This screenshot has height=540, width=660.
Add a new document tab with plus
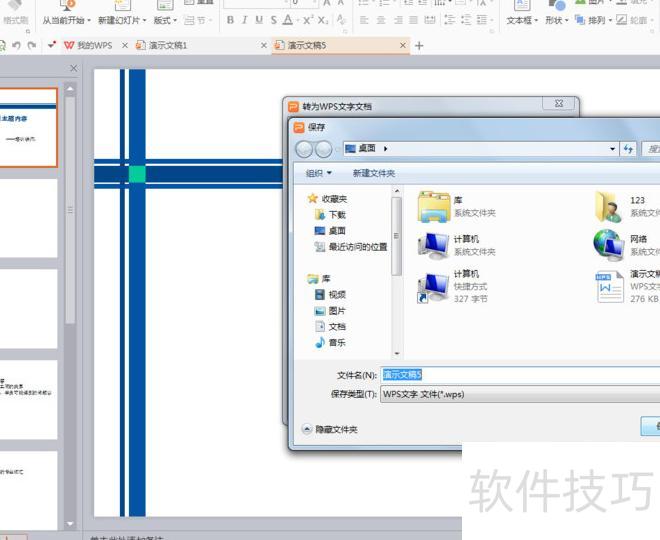coord(419,45)
